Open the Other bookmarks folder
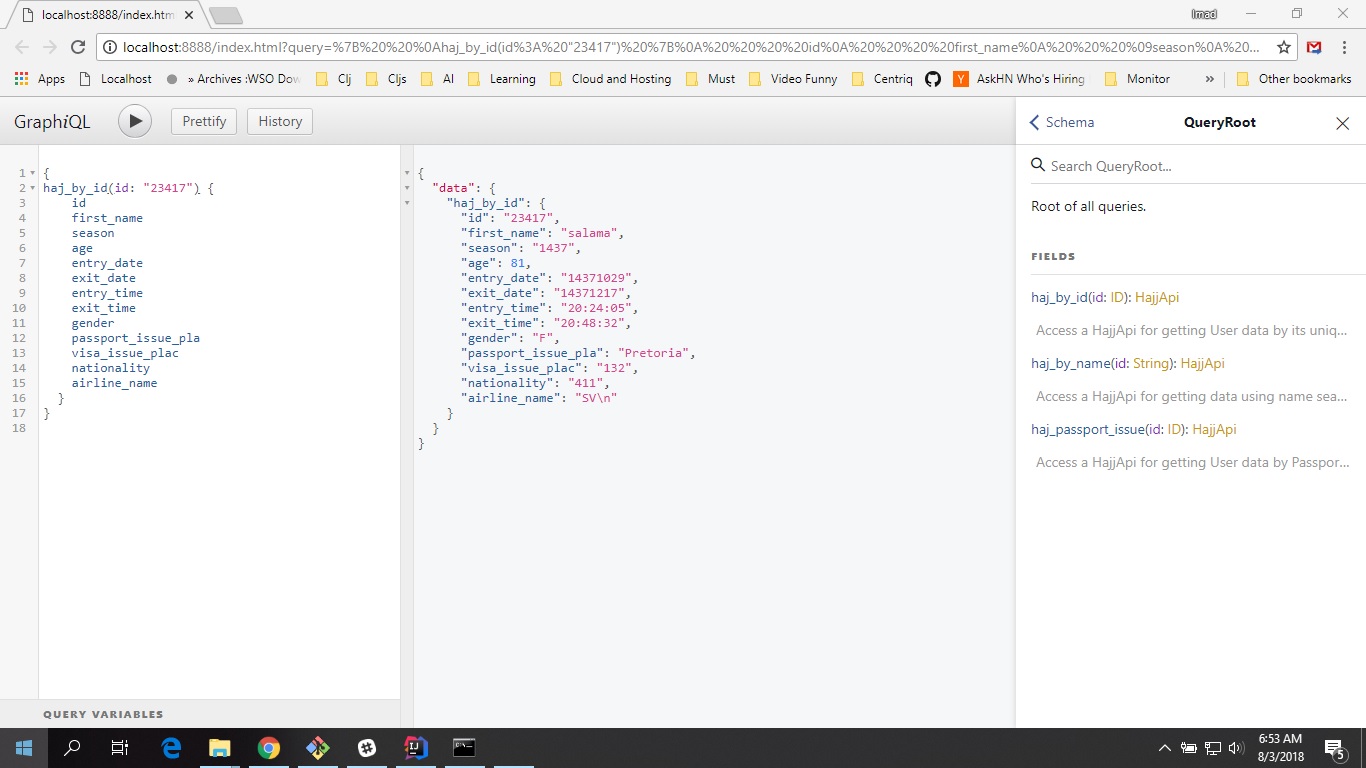This screenshot has height=768, width=1366. pos(1293,79)
